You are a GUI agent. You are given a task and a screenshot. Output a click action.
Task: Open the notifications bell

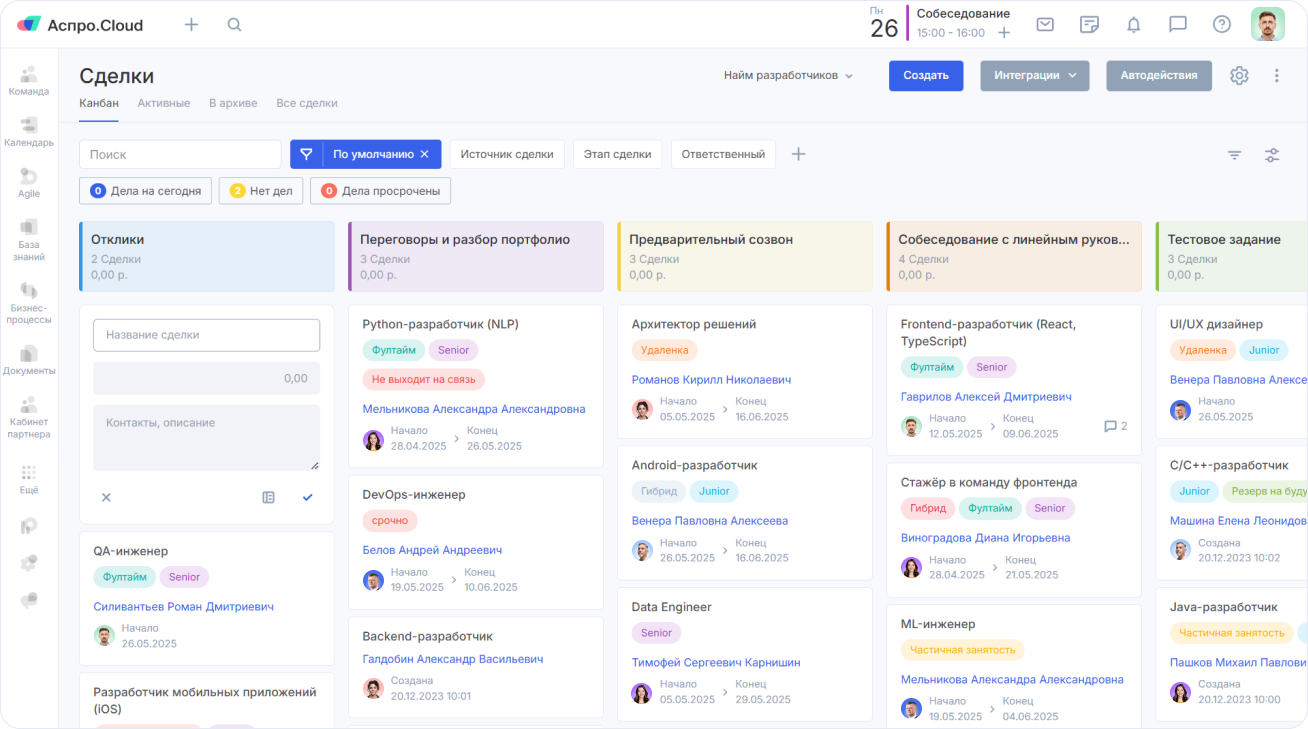point(1133,25)
